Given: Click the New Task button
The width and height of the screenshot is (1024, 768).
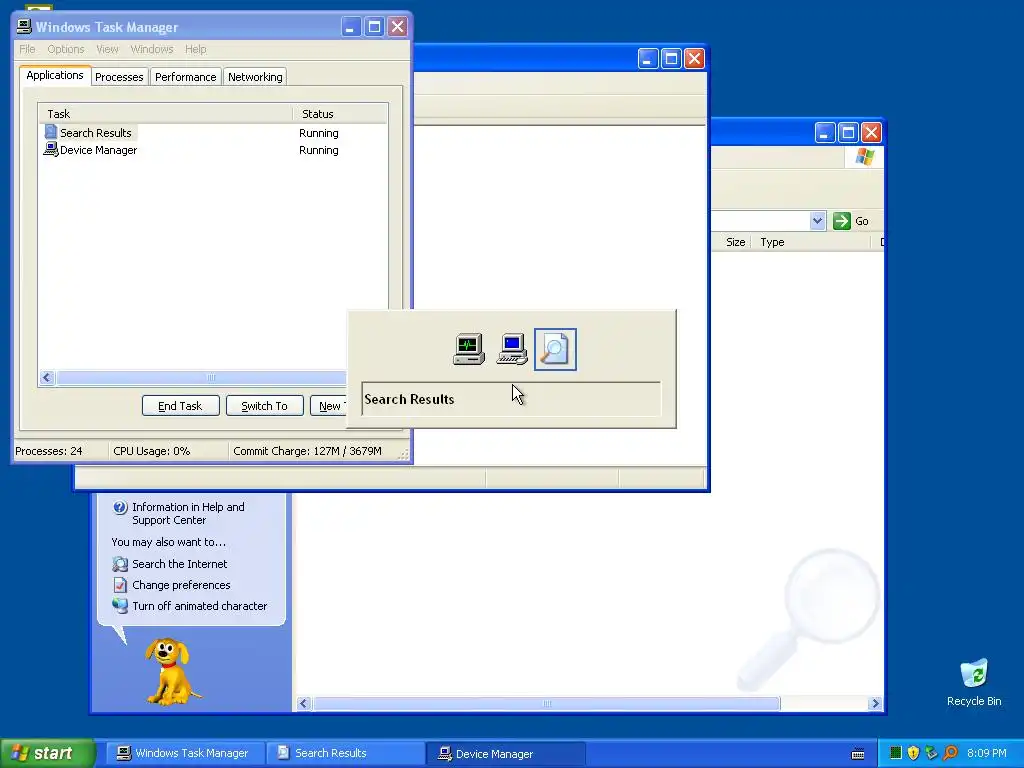Looking at the screenshot, I should click(328, 406).
